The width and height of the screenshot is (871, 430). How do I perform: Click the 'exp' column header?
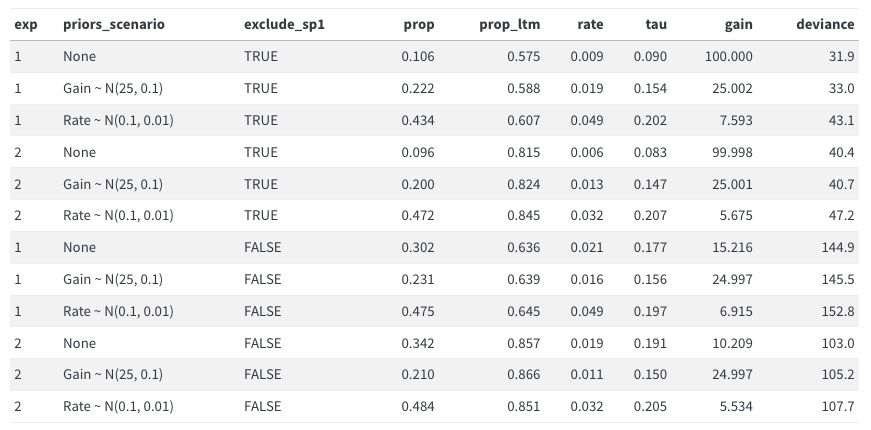click(x=26, y=24)
